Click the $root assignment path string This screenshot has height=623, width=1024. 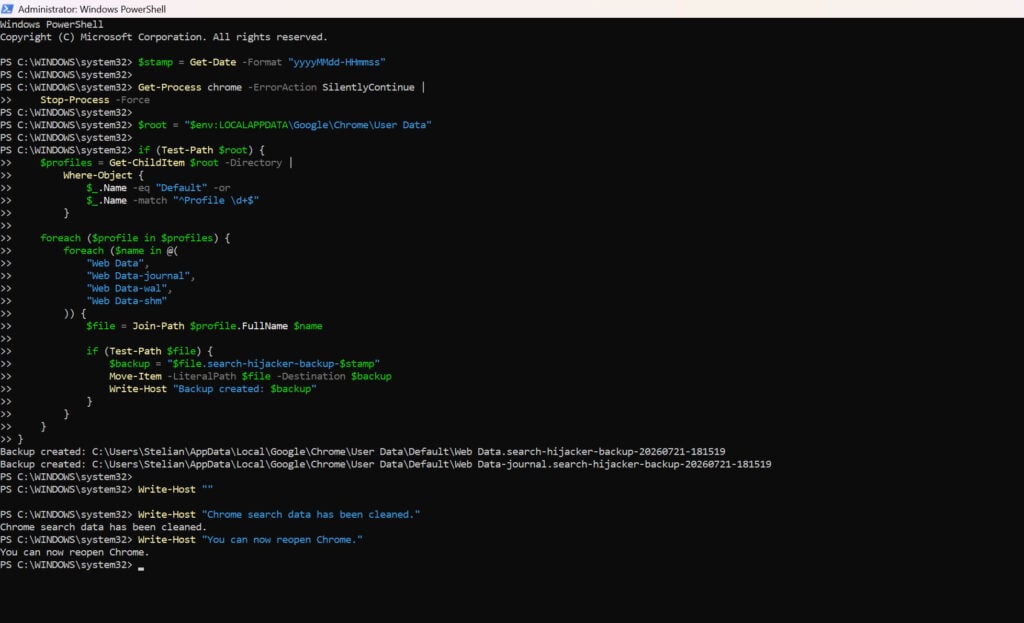tap(308, 125)
